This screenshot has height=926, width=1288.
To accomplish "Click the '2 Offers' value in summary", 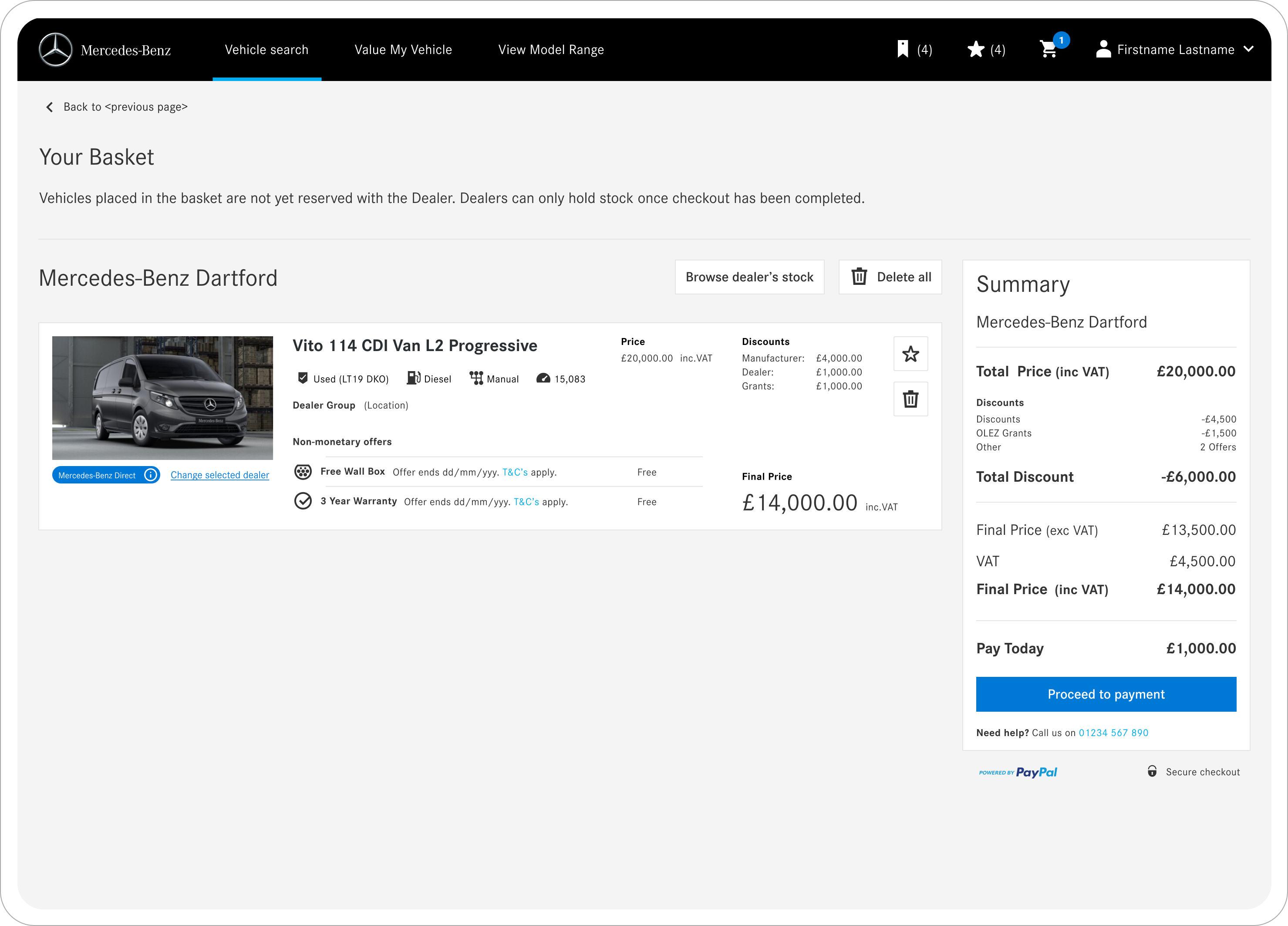I will pyautogui.click(x=1218, y=447).
